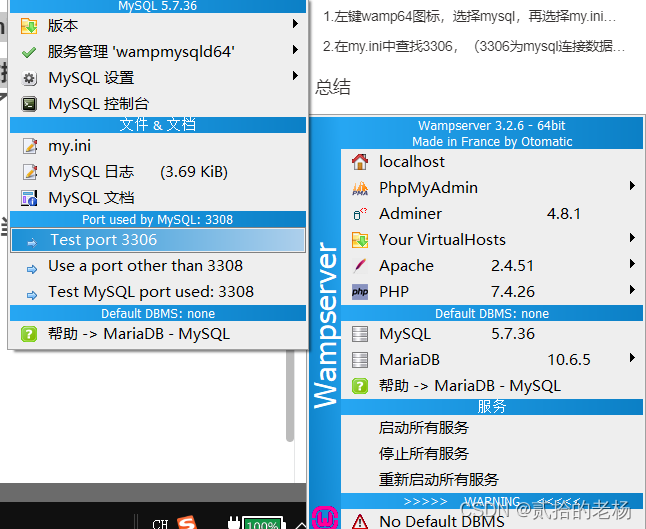Image resolution: width=646 pixels, height=529 pixels.
Task: Click the Your VirtualHosts folder icon
Action: [x=360, y=240]
